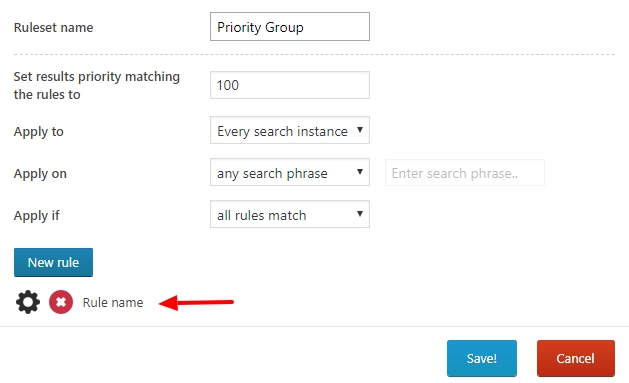Click the arrow on the Apply to dropdown
This screenshot has width=629, height=383.
pos(360,130)
